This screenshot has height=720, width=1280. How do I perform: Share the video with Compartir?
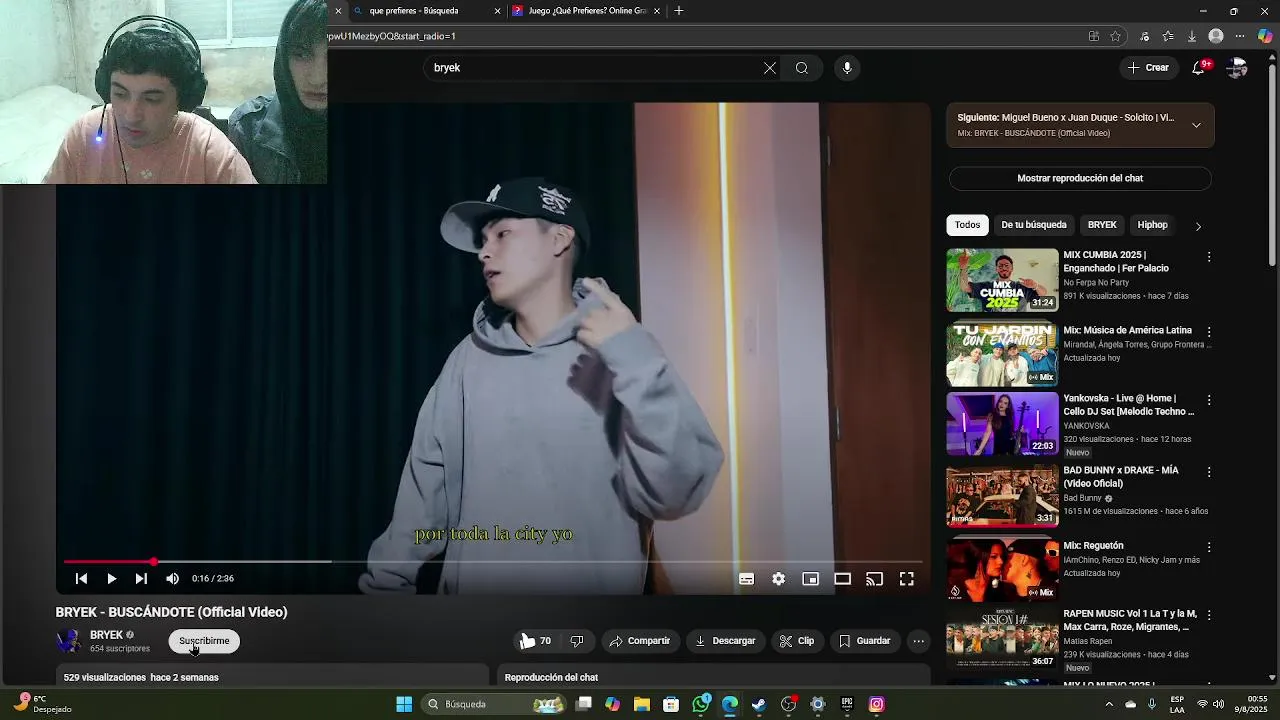(640, 641)
